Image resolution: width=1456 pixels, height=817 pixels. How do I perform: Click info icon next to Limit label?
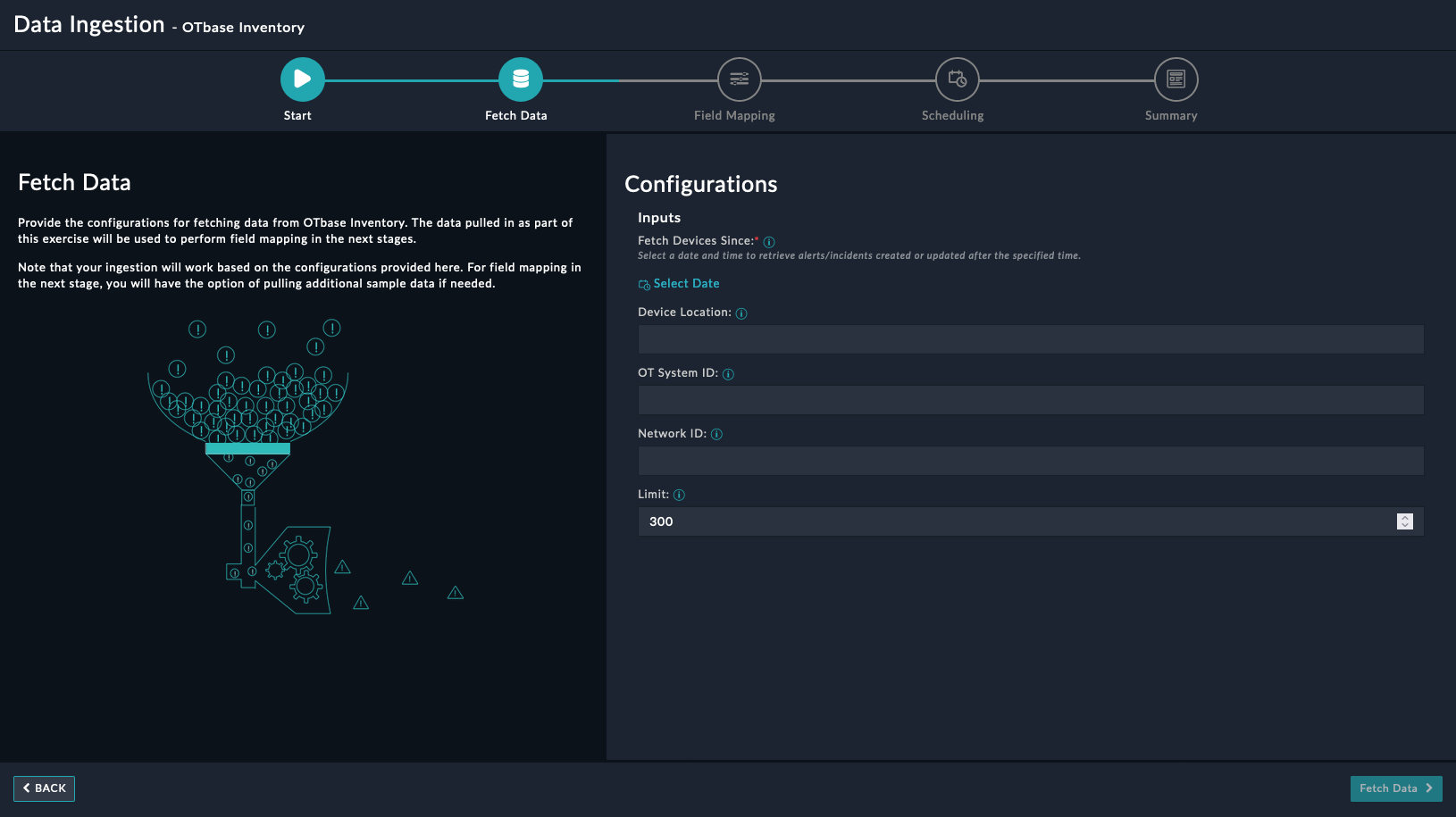coord(679,496)
